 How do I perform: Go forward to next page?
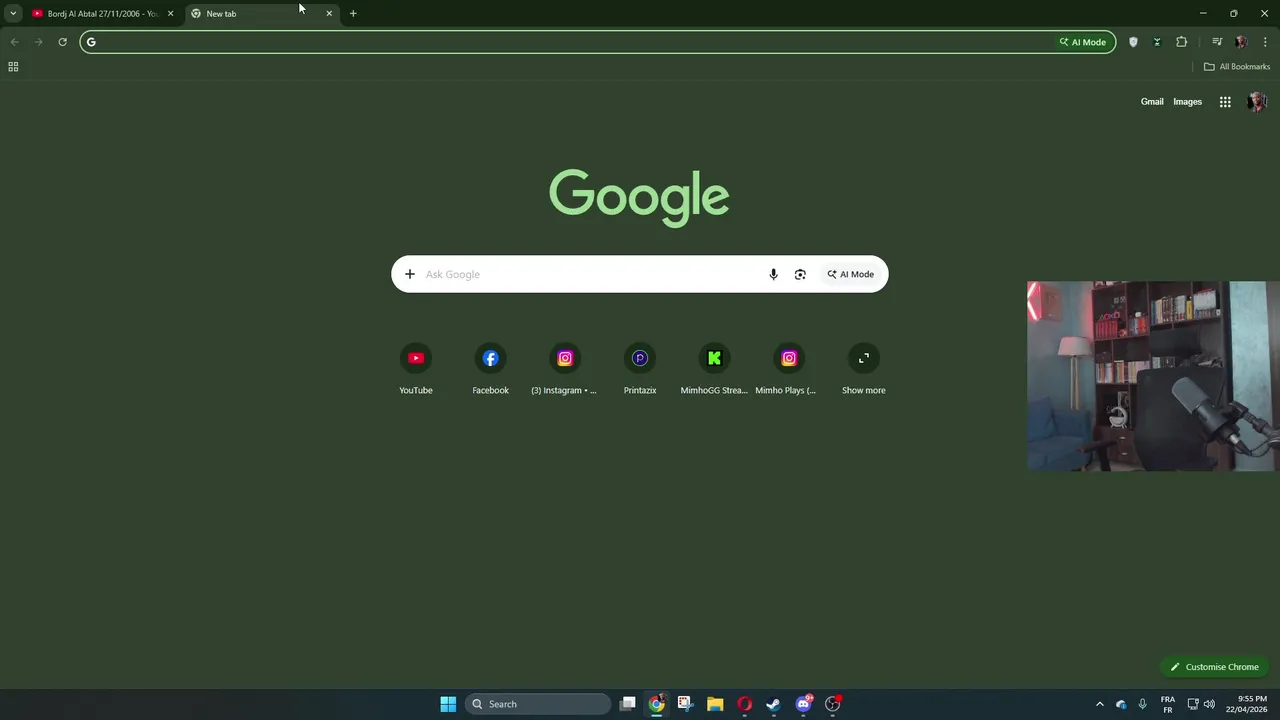pos(38,42)
